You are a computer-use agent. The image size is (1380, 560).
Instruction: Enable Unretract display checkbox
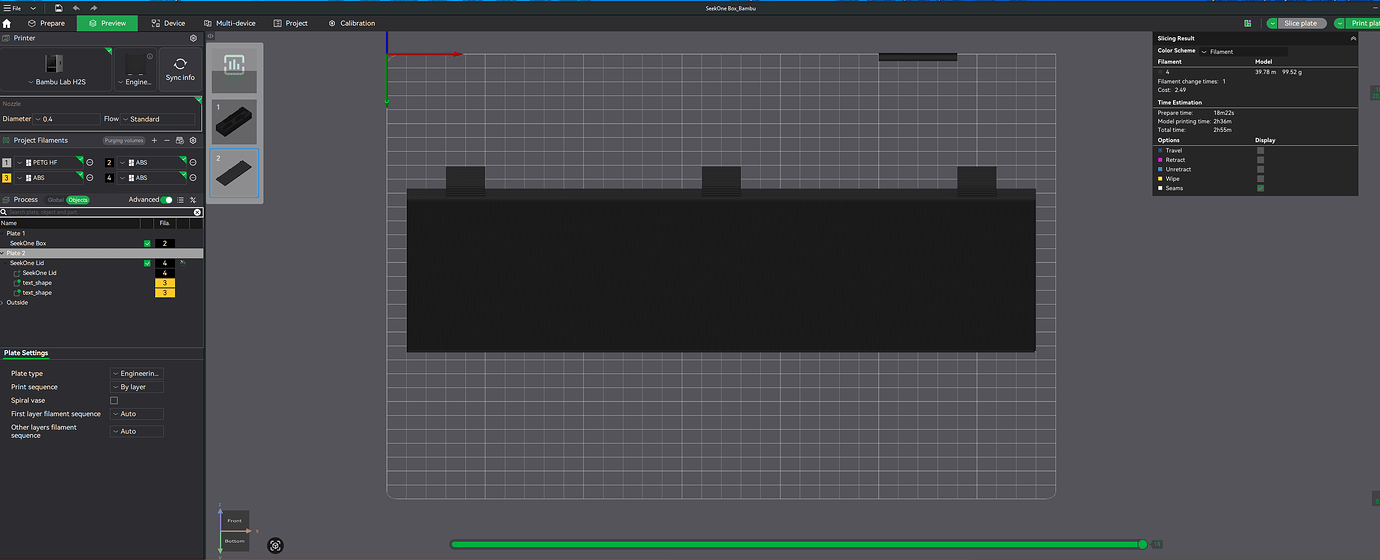pos(1260,169)
